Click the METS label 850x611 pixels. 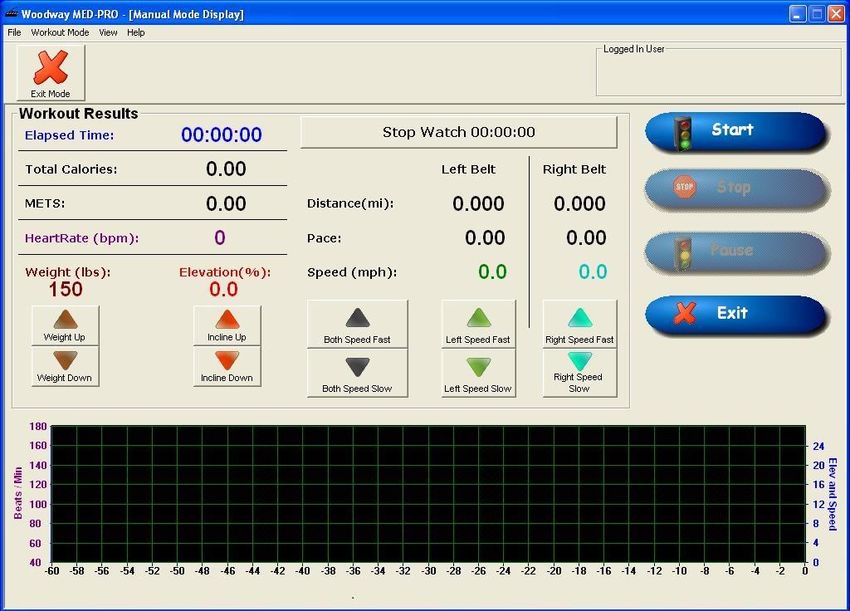click(x=44, y=204)
